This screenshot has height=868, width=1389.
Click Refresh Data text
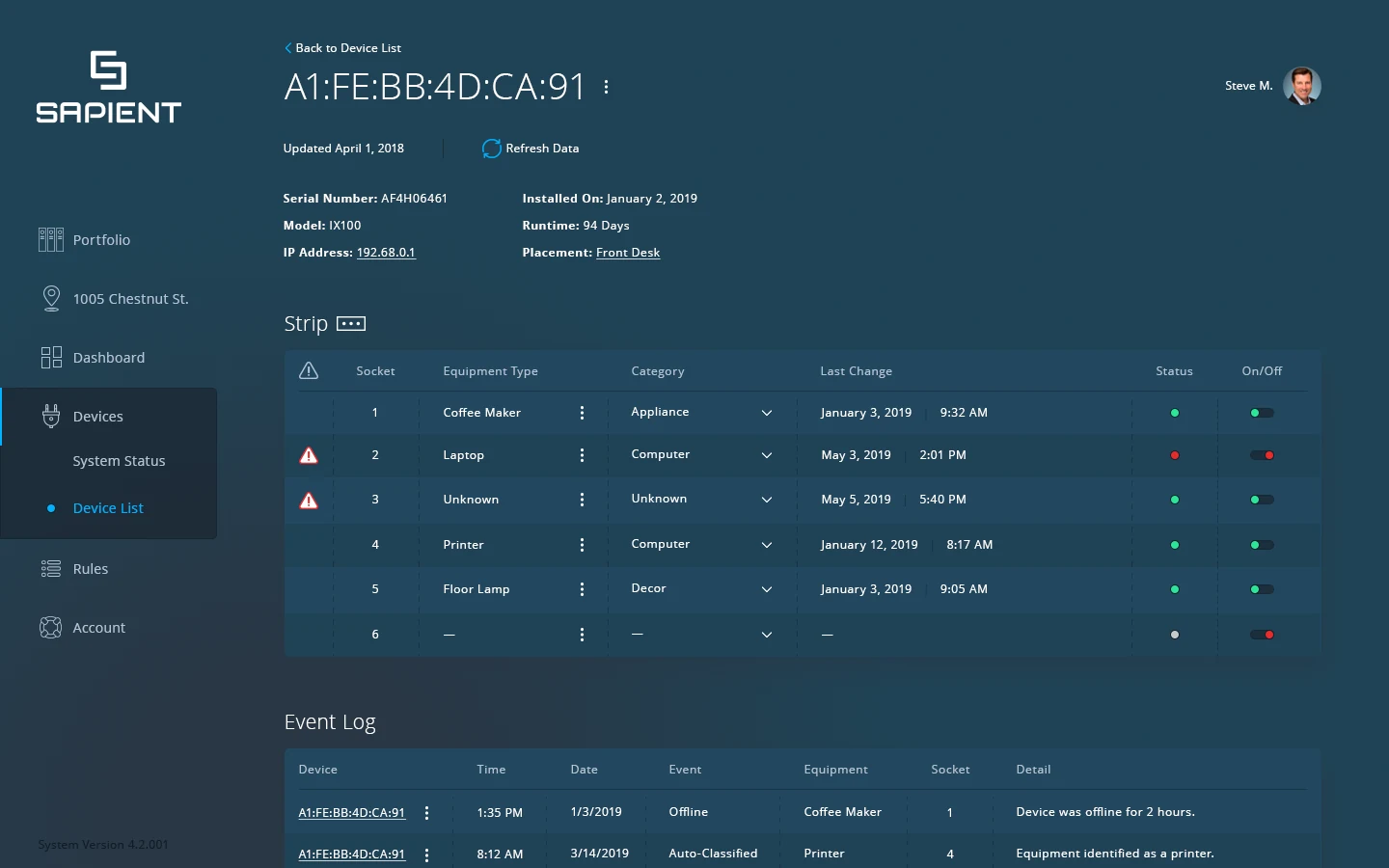pyautogui.click(x=542, y=149)
